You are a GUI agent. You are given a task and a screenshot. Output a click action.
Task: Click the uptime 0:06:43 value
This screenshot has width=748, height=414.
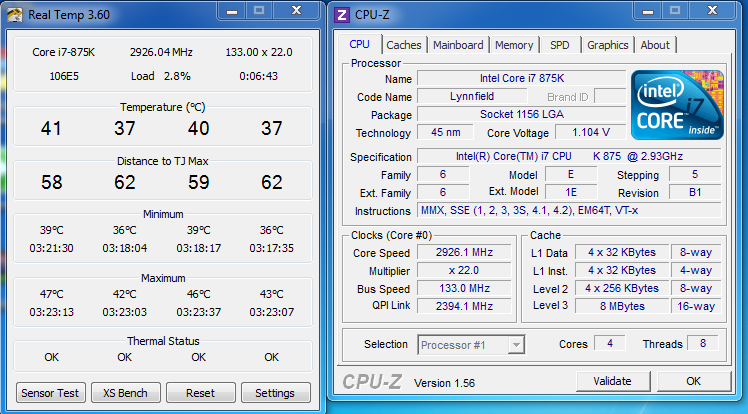(259, 76)
